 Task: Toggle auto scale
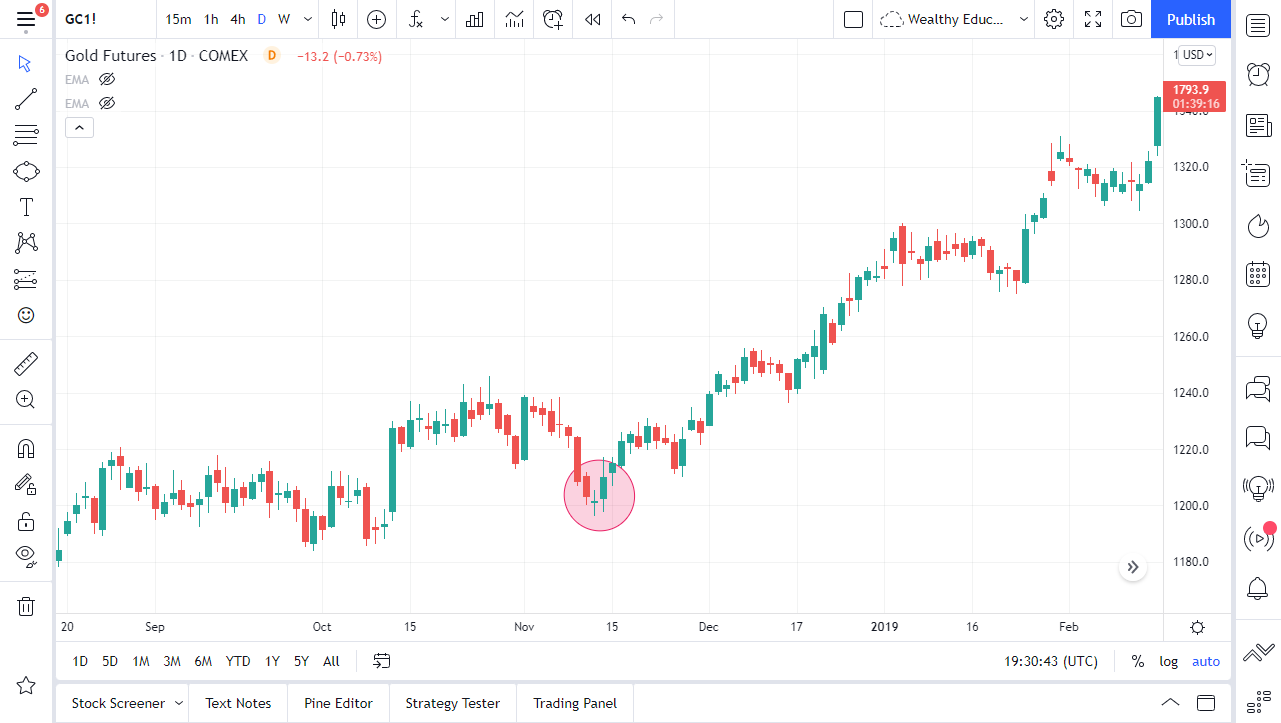coord(1206,661)
